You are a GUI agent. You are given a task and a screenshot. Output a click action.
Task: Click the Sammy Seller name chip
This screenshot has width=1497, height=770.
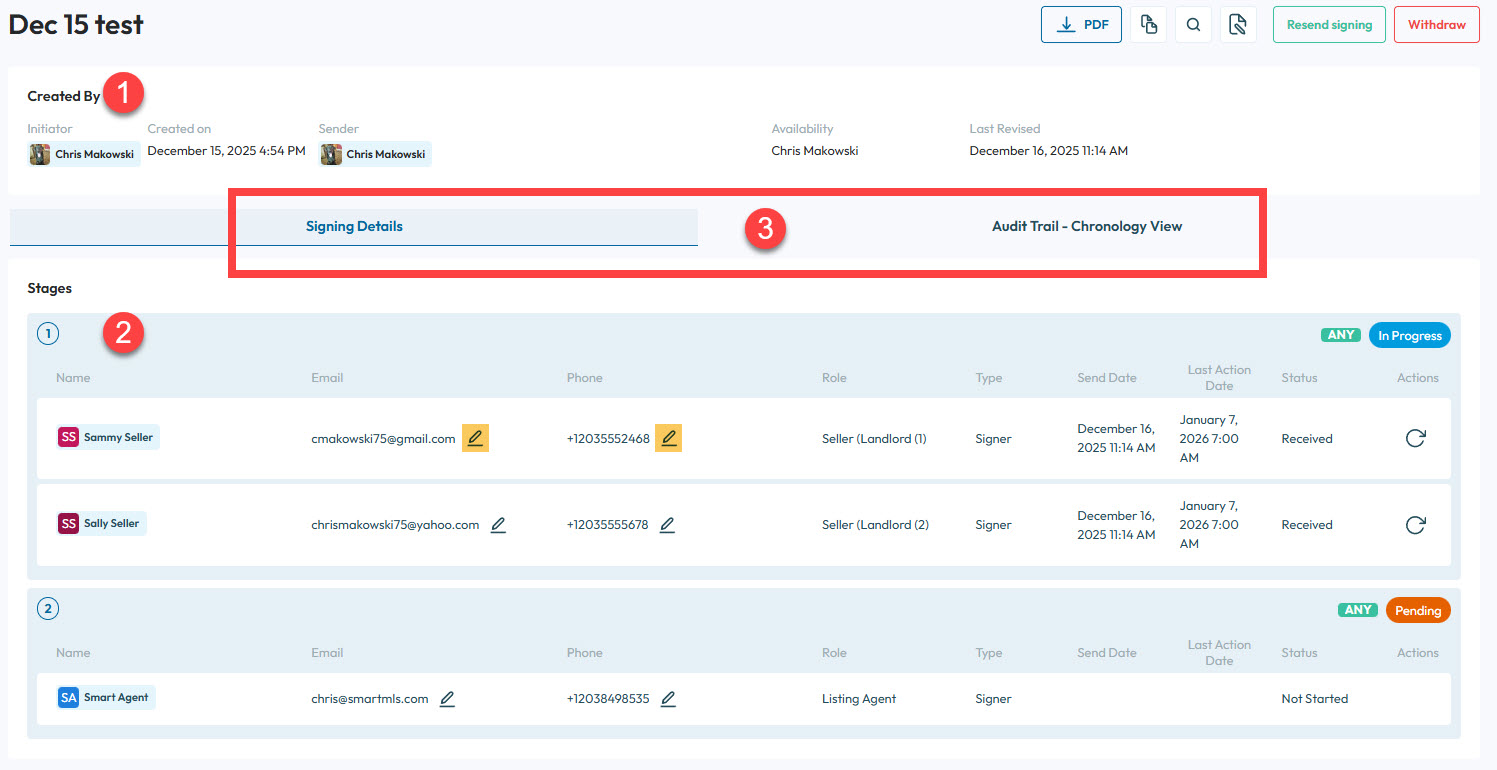pos(108,438)
